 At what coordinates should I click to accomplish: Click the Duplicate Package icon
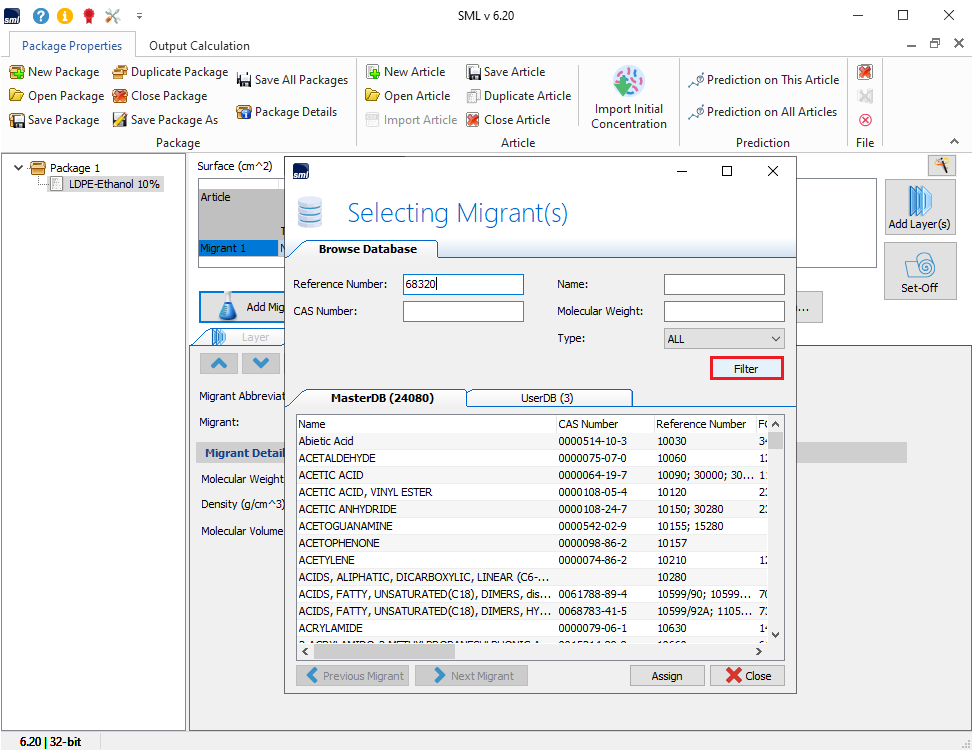tap(120, 72)
